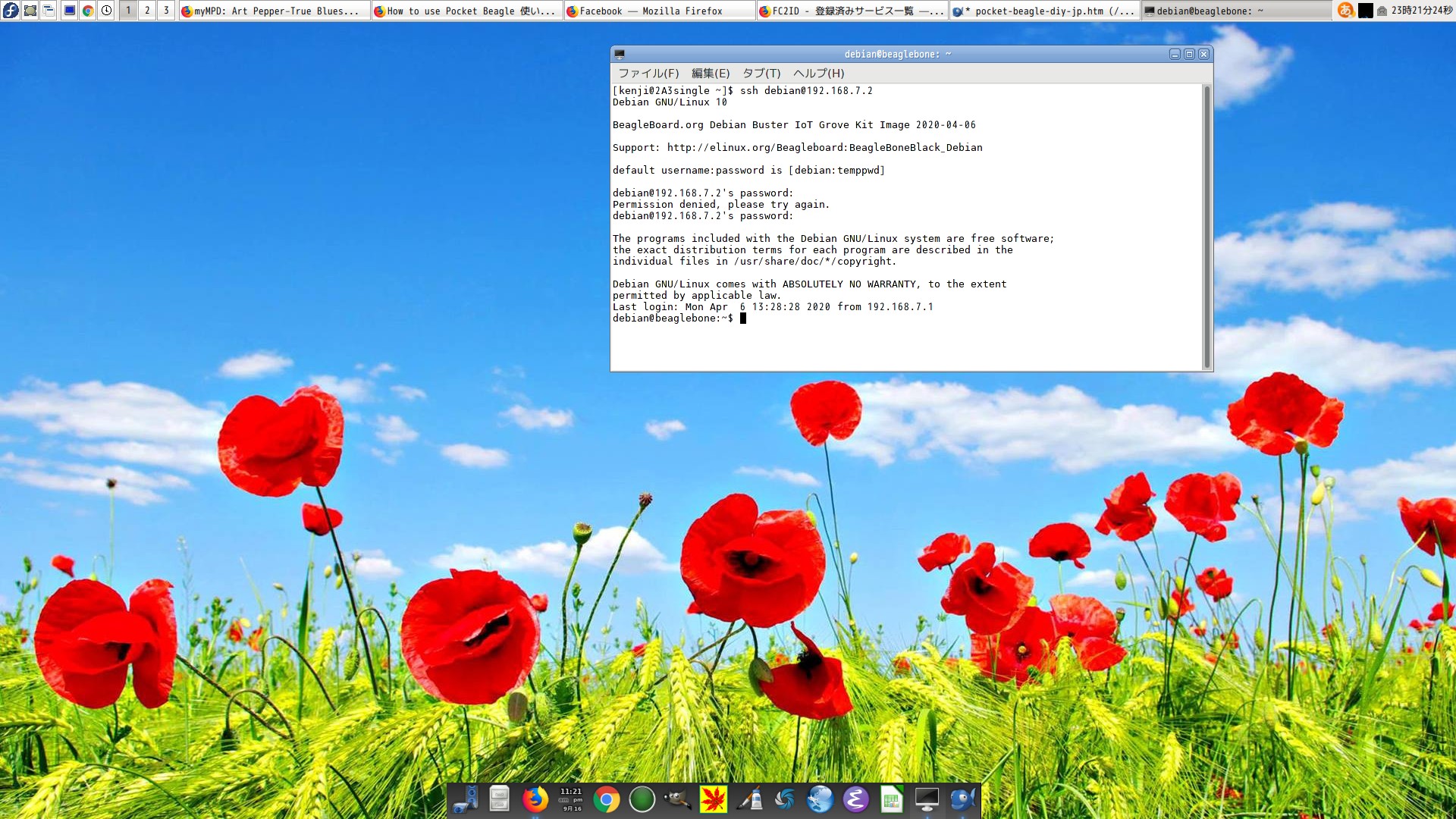Click the mail envelope icon in system tray
1456x819 pixels.
pyautogui.click(x=1382, y=10)
